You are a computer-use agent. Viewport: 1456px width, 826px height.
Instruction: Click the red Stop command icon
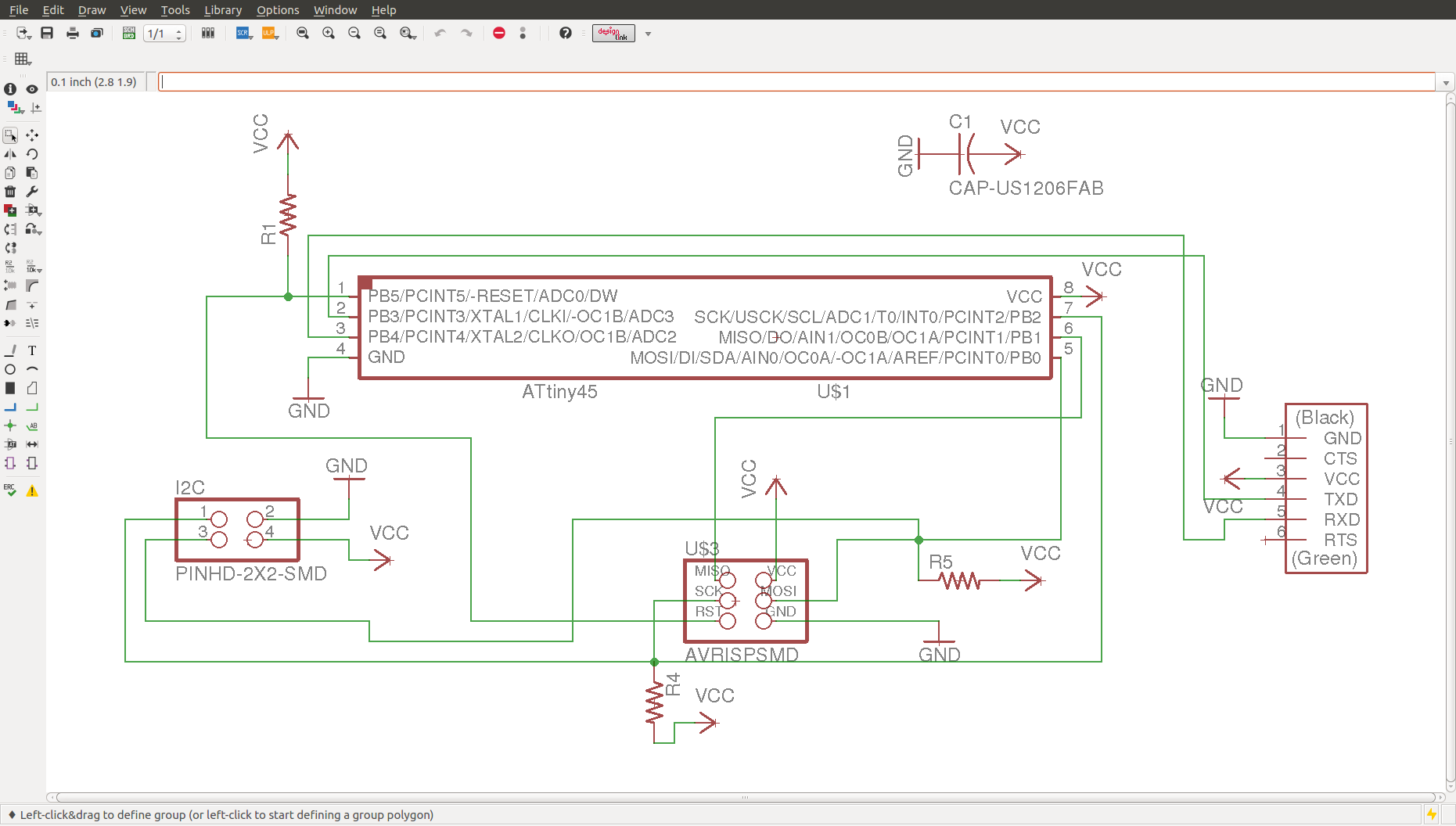click(499, 33)
